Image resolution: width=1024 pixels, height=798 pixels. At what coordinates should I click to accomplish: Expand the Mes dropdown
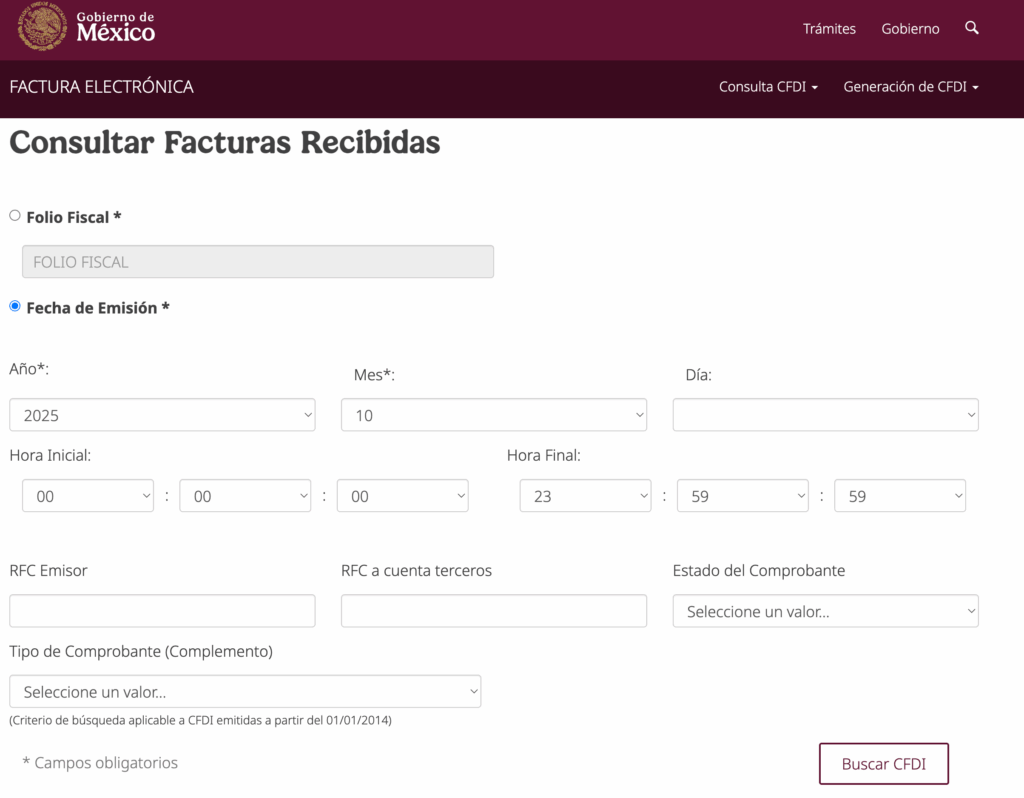494,415
